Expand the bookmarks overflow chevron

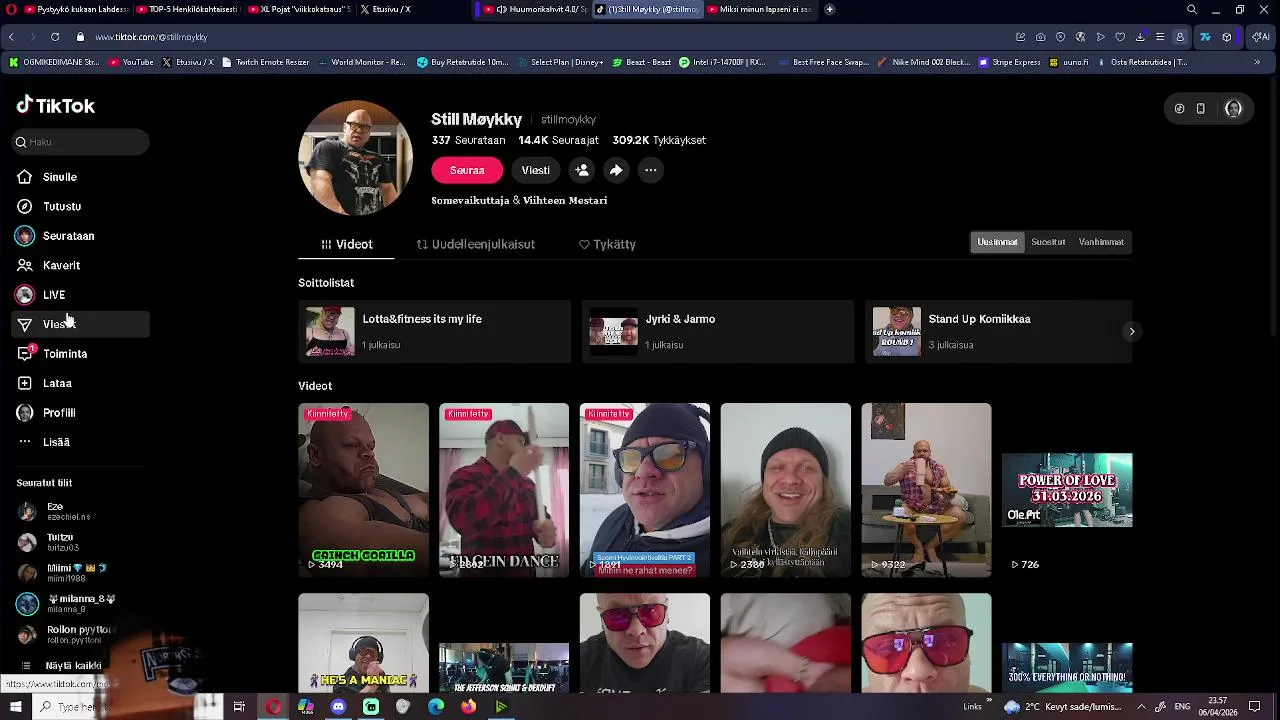click(1257, 62)
